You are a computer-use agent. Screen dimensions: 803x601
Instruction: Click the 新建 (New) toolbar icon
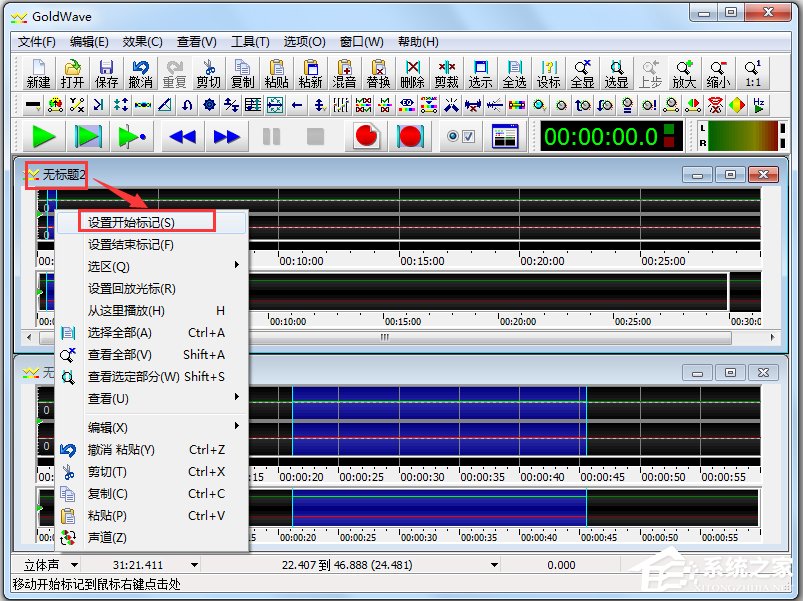(x=38, y=73)
